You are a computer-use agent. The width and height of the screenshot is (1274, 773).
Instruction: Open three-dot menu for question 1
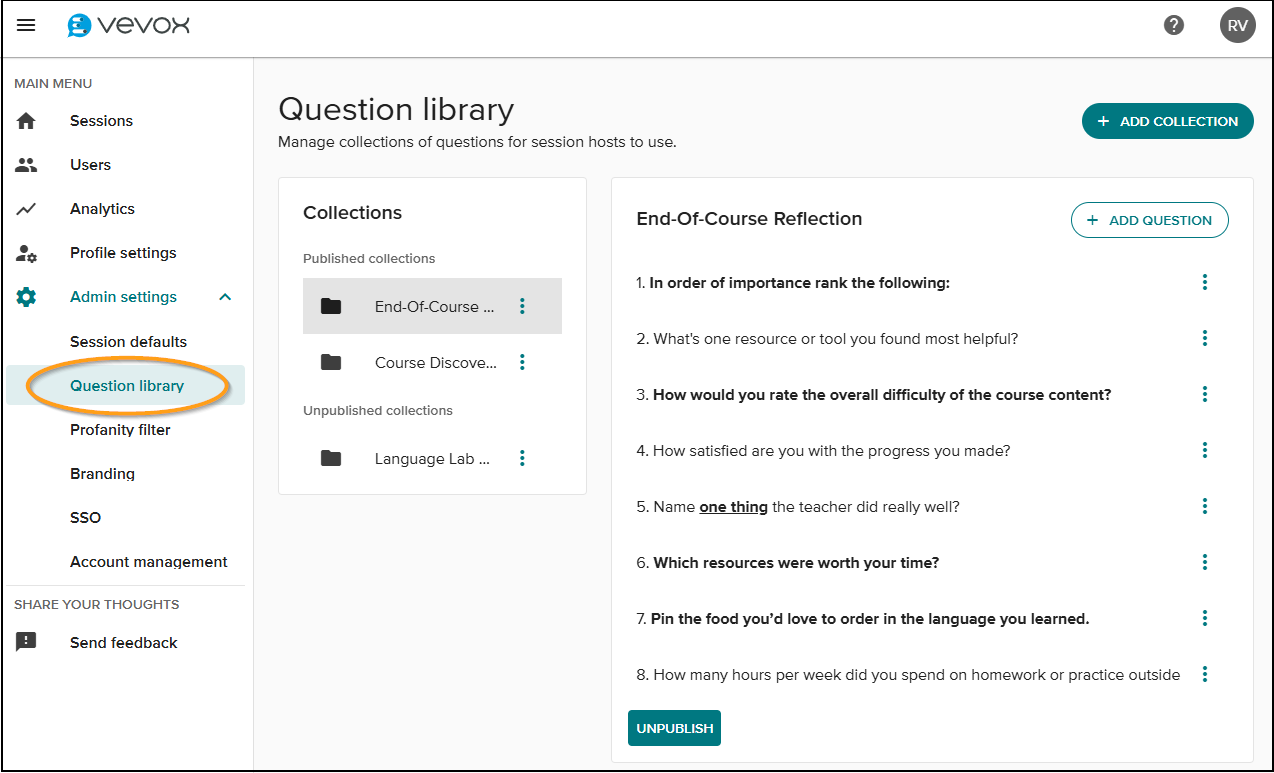(1205, 282)
